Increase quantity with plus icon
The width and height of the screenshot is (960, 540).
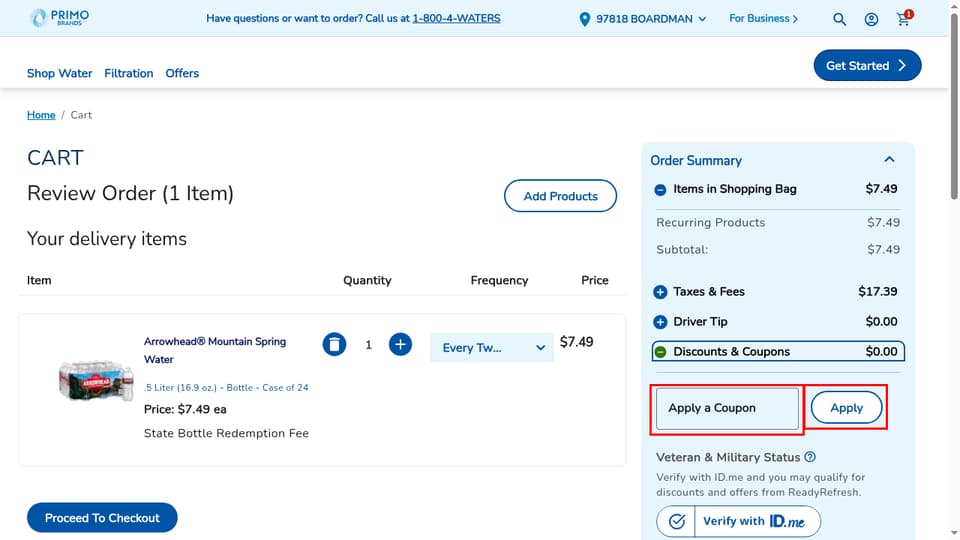coord(400,344)
